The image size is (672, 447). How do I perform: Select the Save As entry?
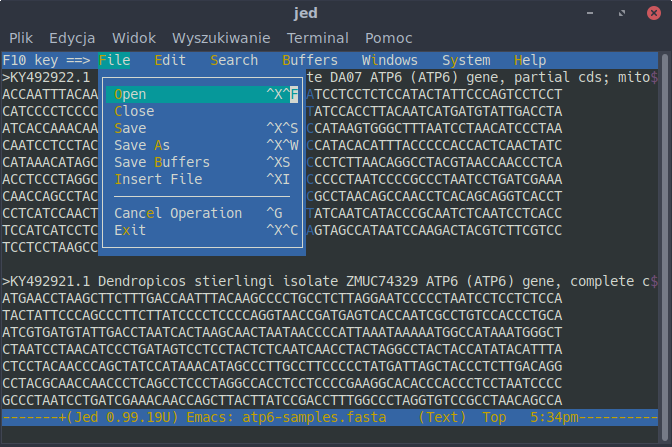pyautogui.click(x=142, y=145)
